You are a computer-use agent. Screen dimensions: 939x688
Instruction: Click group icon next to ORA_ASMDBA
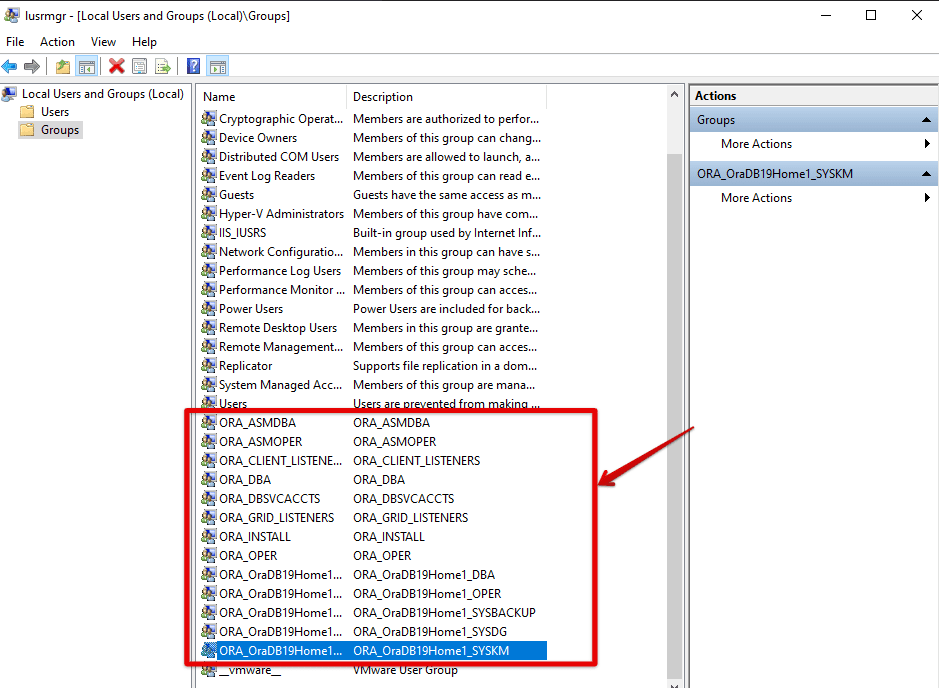(x=208, y=423)
